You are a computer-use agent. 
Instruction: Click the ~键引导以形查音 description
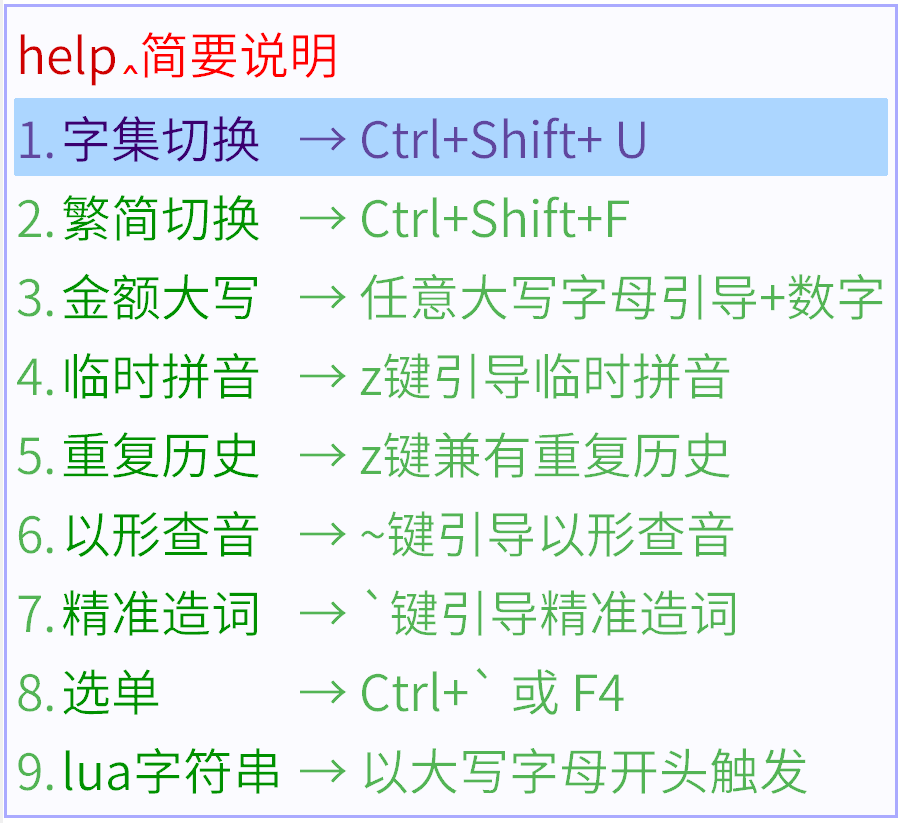tap(547, 535)
